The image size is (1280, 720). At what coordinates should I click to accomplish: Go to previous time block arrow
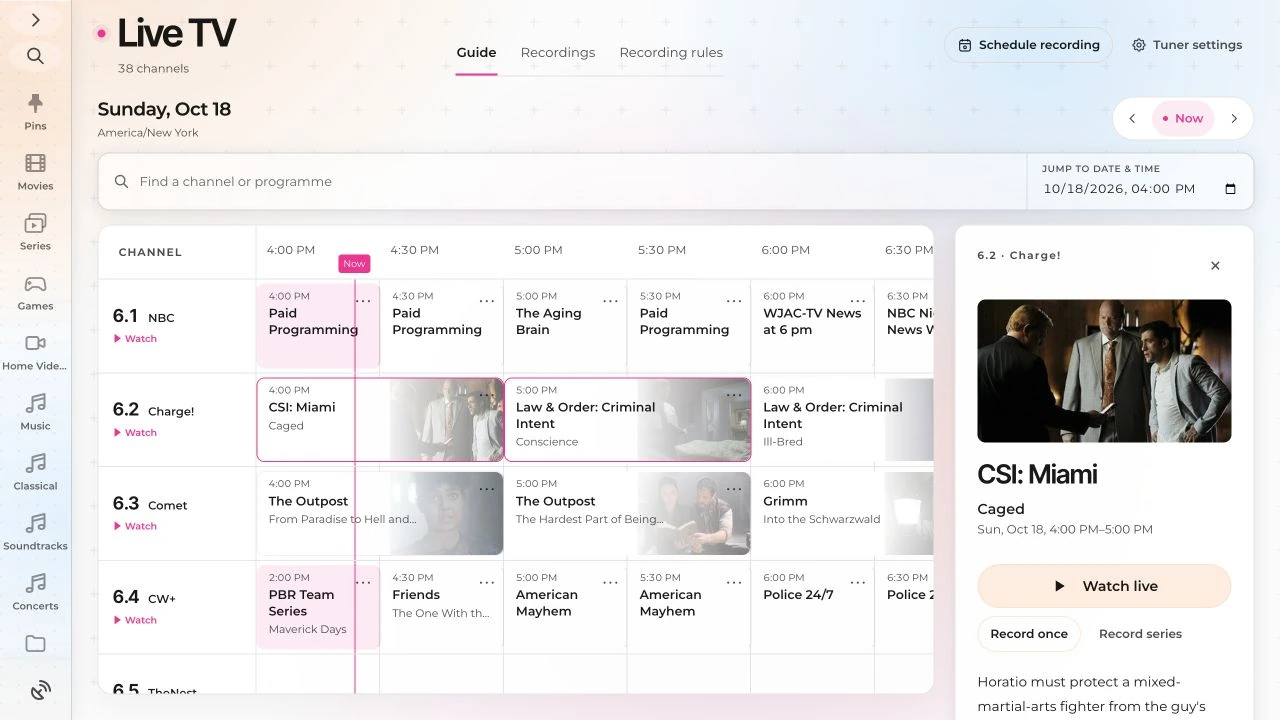click(x=1132, y=118)
